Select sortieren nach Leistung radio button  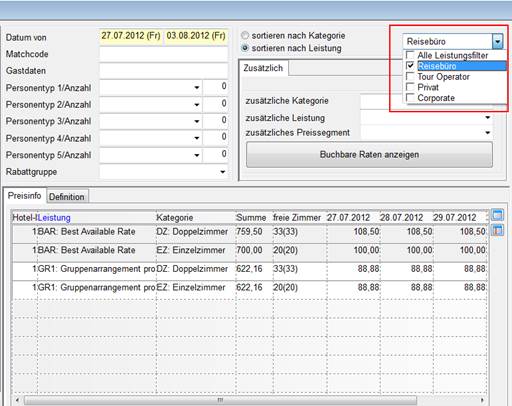(x=245, y=48)
